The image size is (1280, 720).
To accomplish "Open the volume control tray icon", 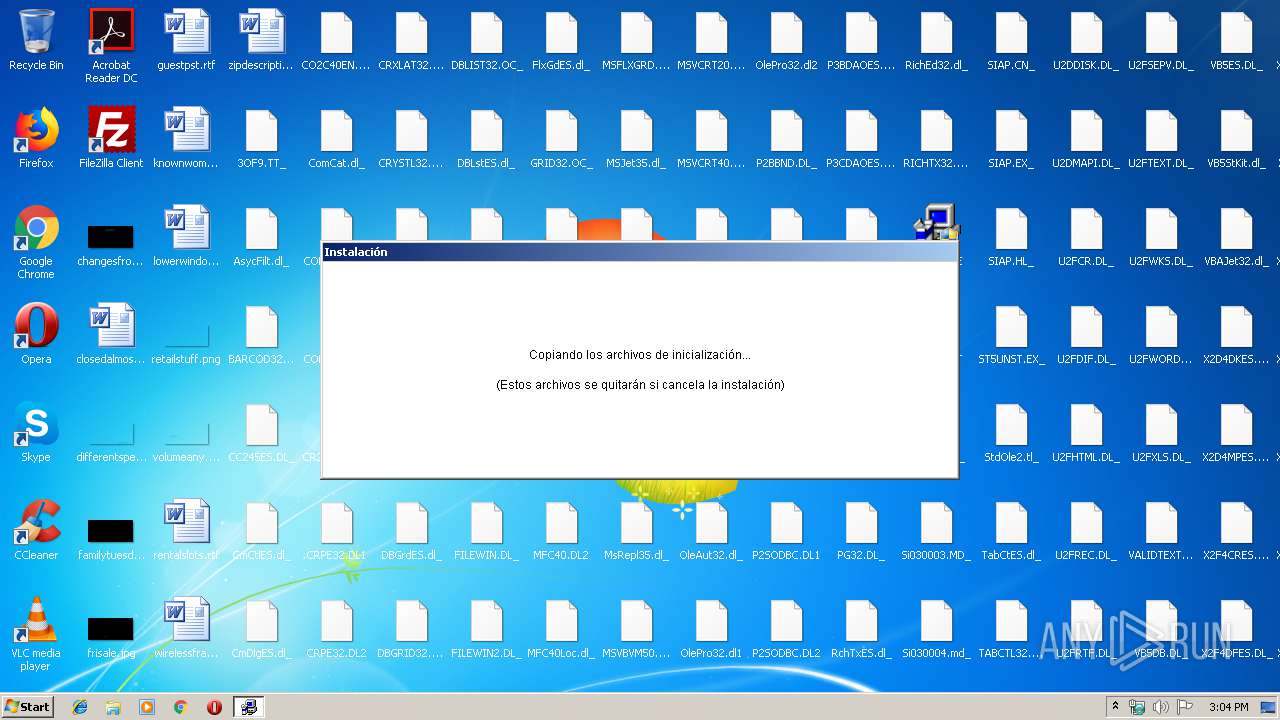I will pos(1160,707).
